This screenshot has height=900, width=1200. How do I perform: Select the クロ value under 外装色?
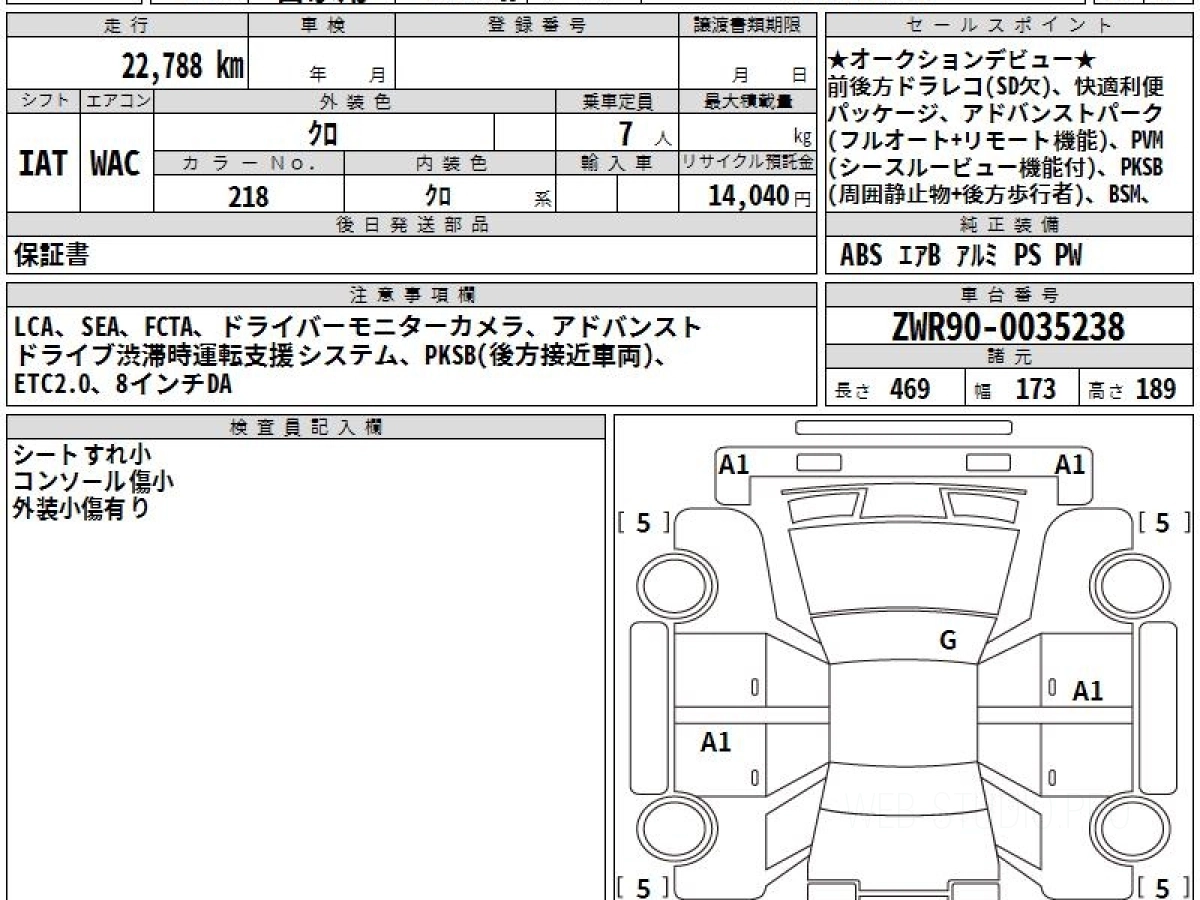click(x=322, y=133)
